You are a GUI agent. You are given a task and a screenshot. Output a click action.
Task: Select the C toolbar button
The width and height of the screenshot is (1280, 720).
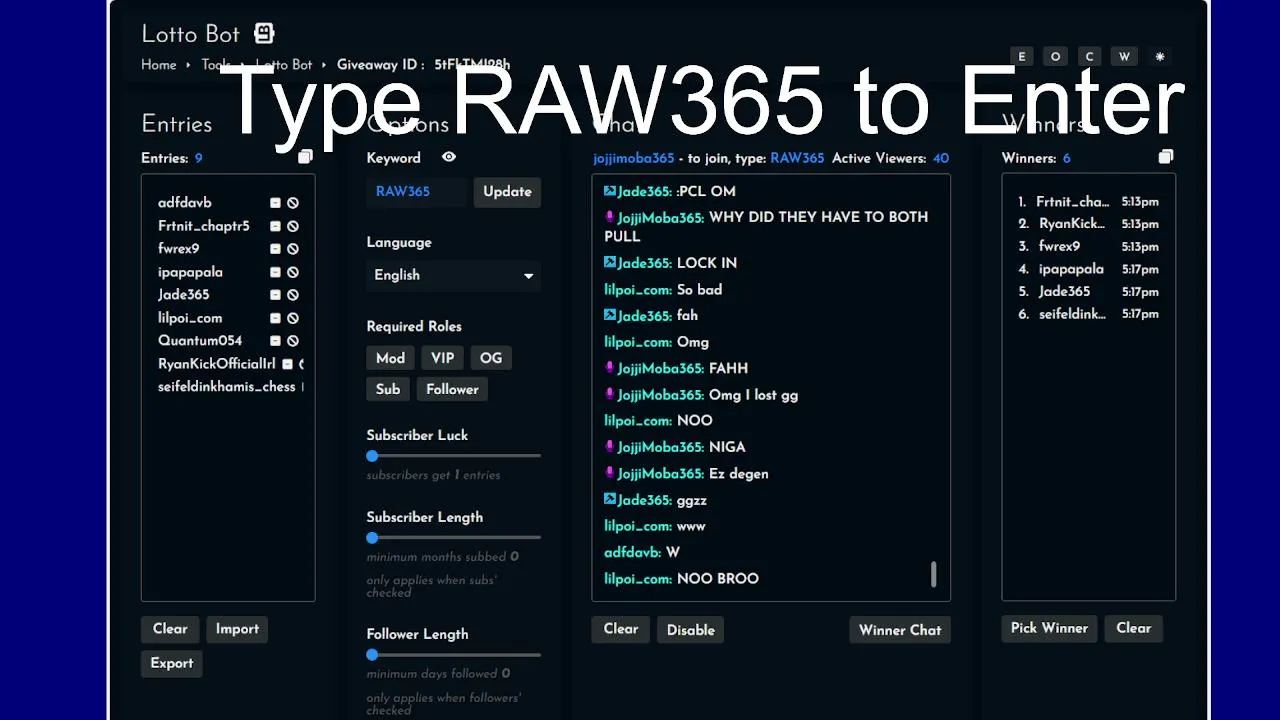click(x=1090, y=57)
